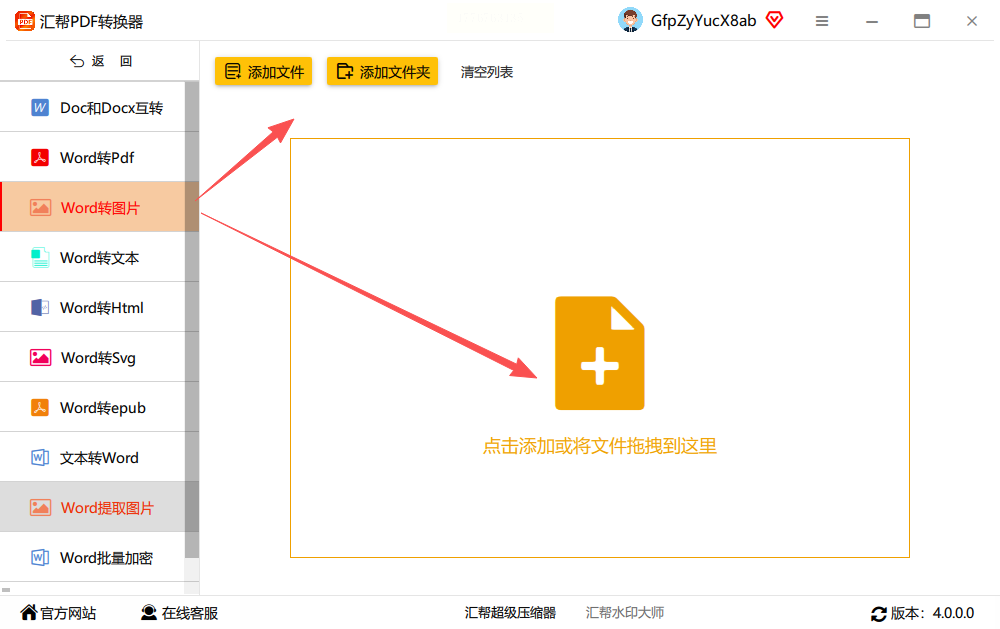Open the hamburger menu in title bar
Image resolution: width=1000 pixels, height=629 pixels.
[x=822, y=21]
